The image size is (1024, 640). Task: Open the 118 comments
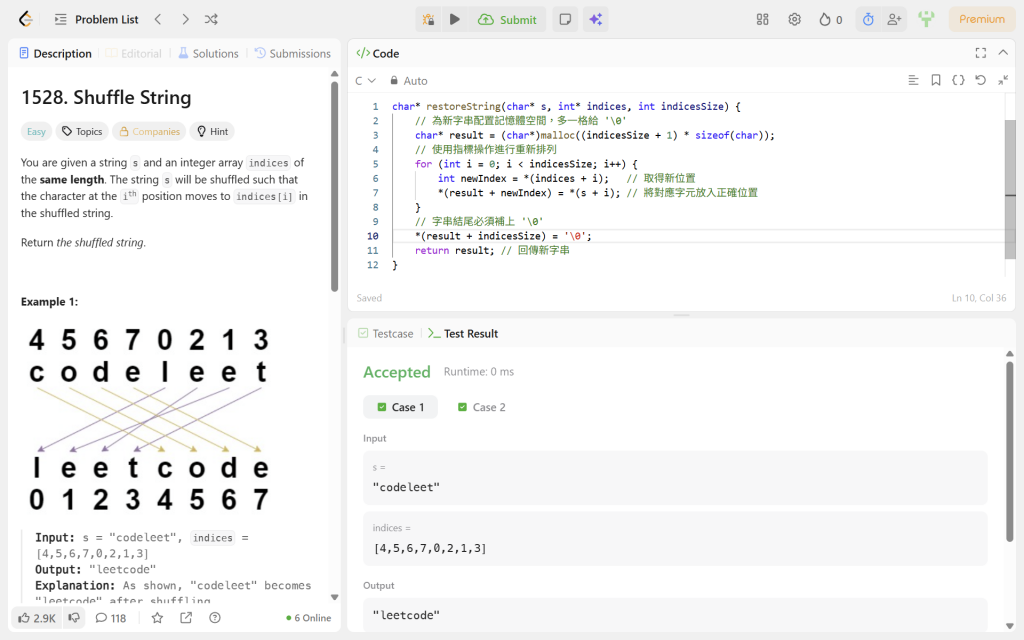click(x=110, y=618)
